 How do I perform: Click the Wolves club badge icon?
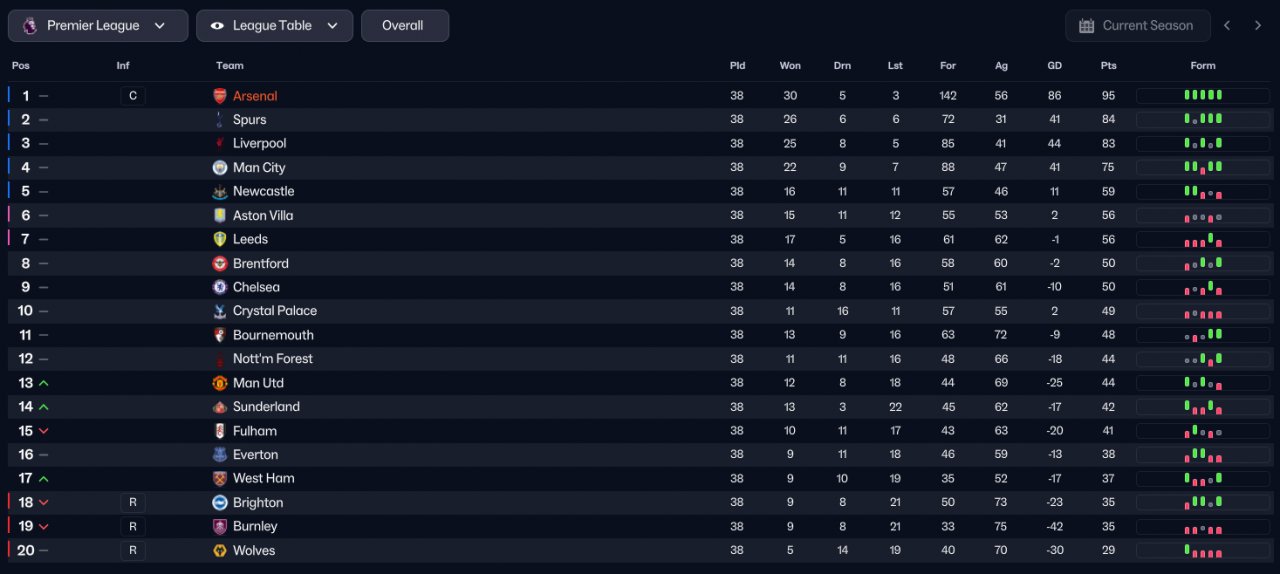(220, 551)
